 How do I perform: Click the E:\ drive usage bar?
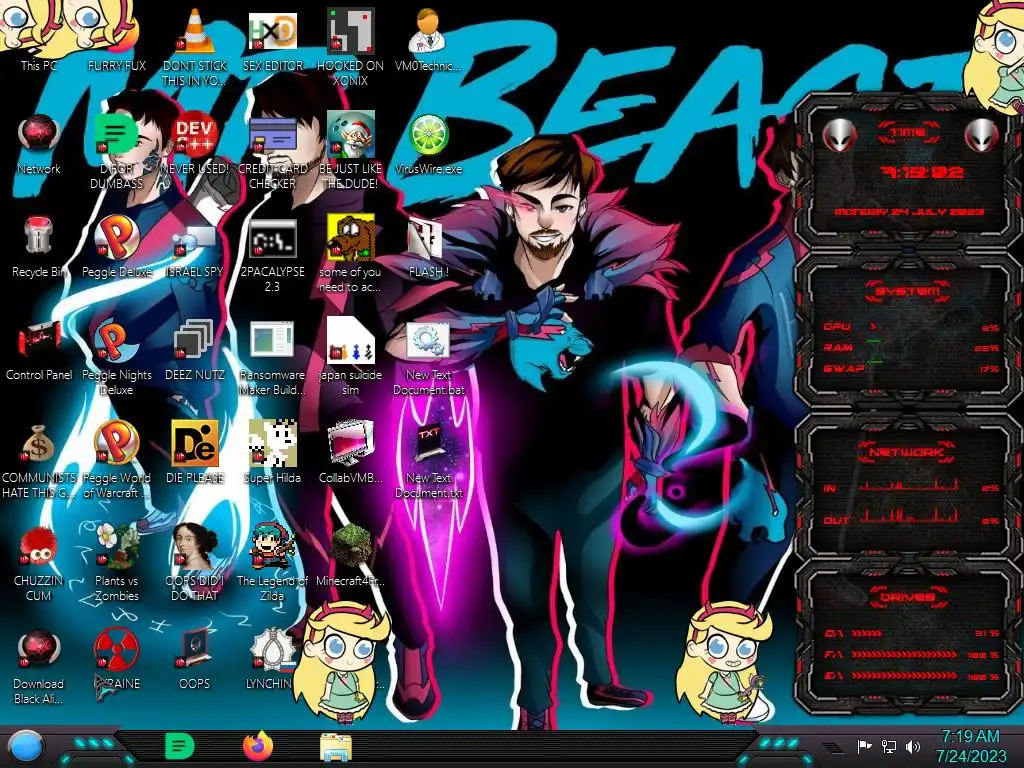(x=904, y=675)
